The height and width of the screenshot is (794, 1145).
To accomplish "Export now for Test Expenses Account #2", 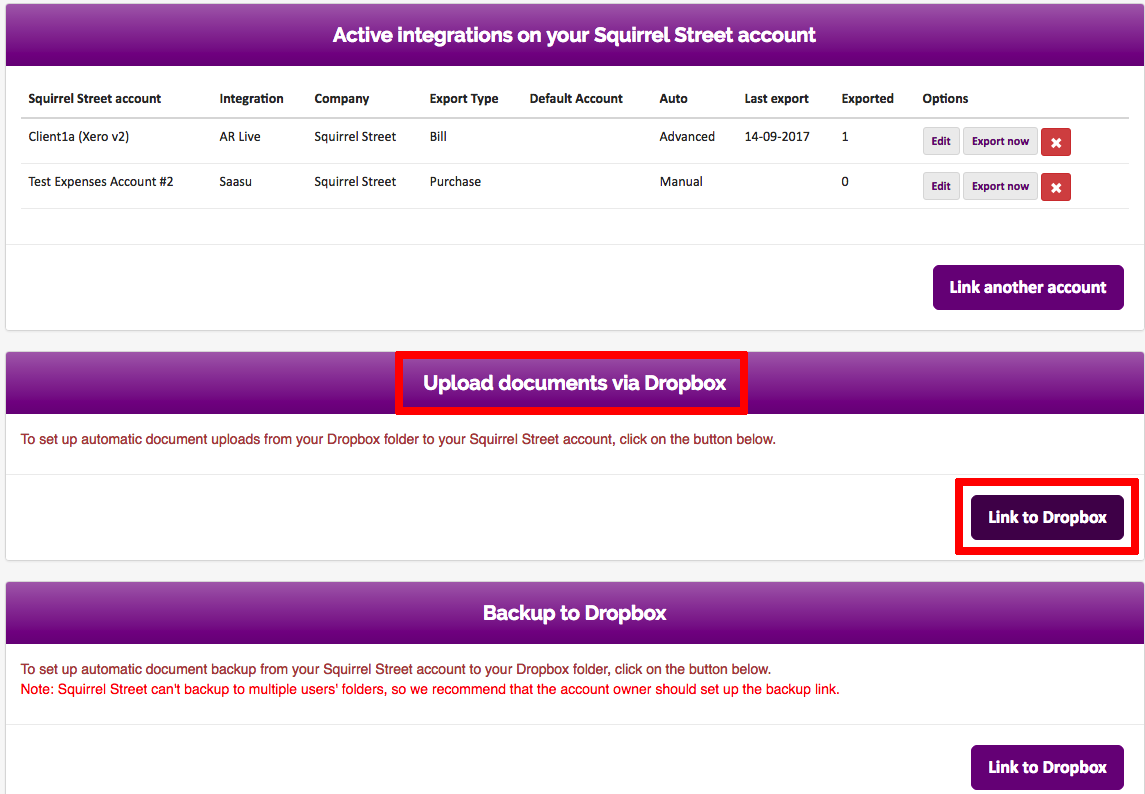I will tap(1000, 187).
